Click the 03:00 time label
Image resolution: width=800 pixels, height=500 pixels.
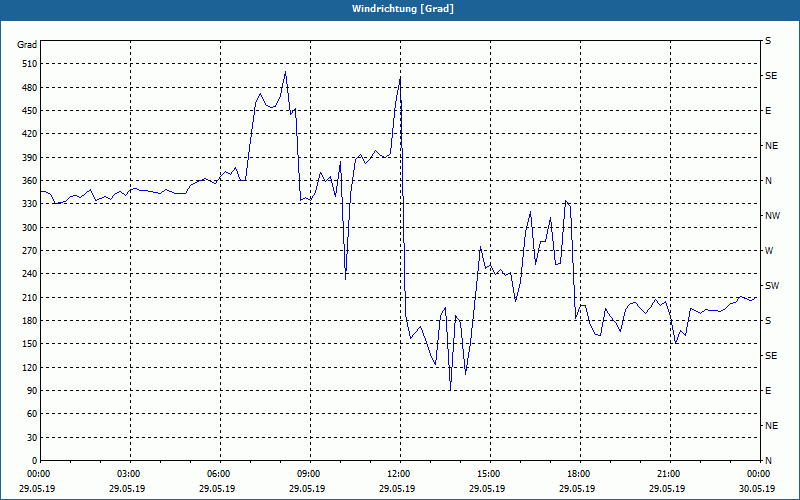(x=130, y=474)
